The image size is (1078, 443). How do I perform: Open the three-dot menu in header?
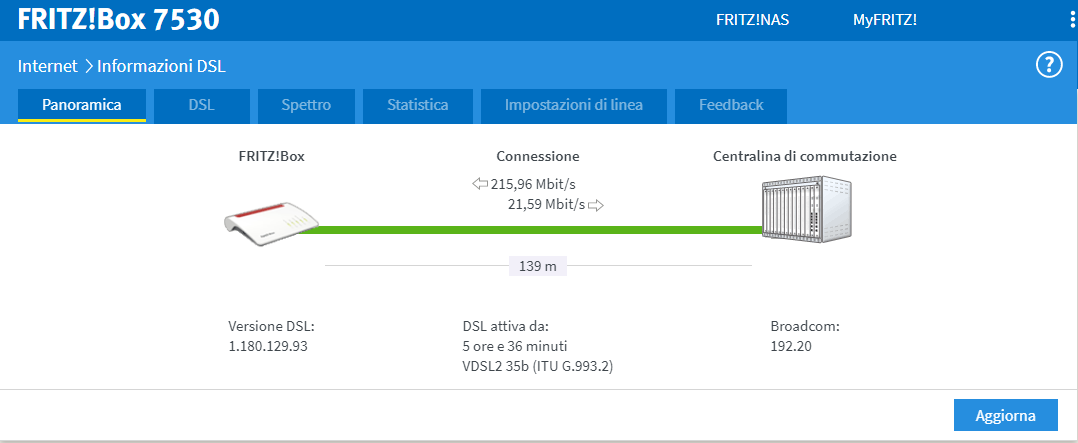(x=1072, y=20)
